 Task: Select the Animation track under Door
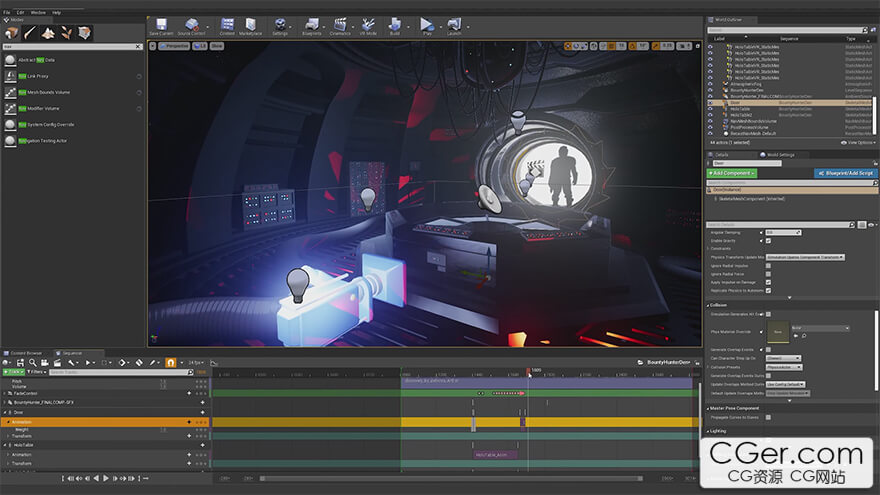pos(106,422)
